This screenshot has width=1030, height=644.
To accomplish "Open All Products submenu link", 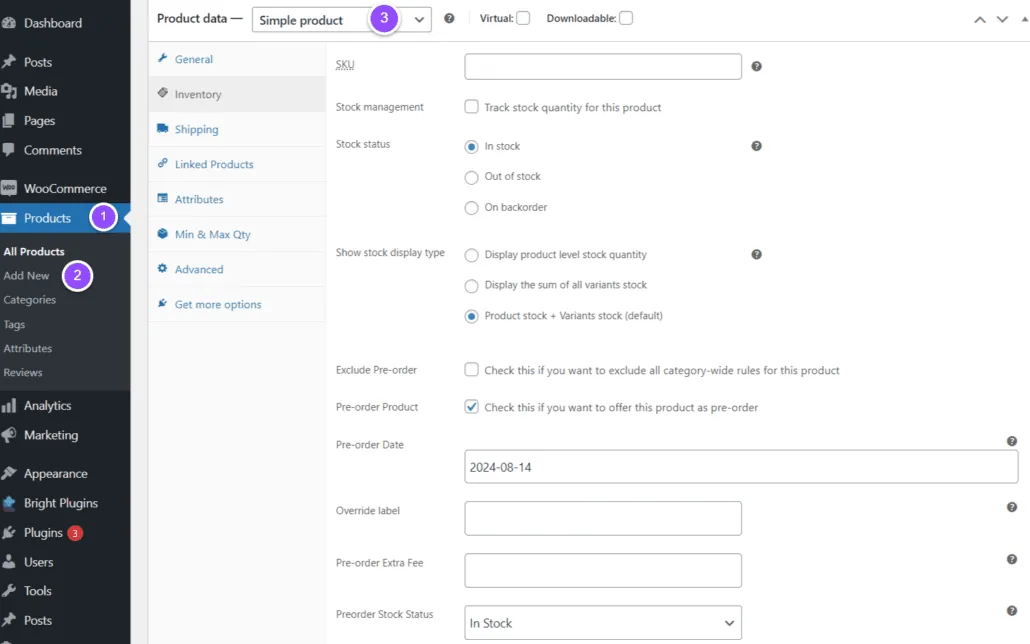I will (34, 252).
